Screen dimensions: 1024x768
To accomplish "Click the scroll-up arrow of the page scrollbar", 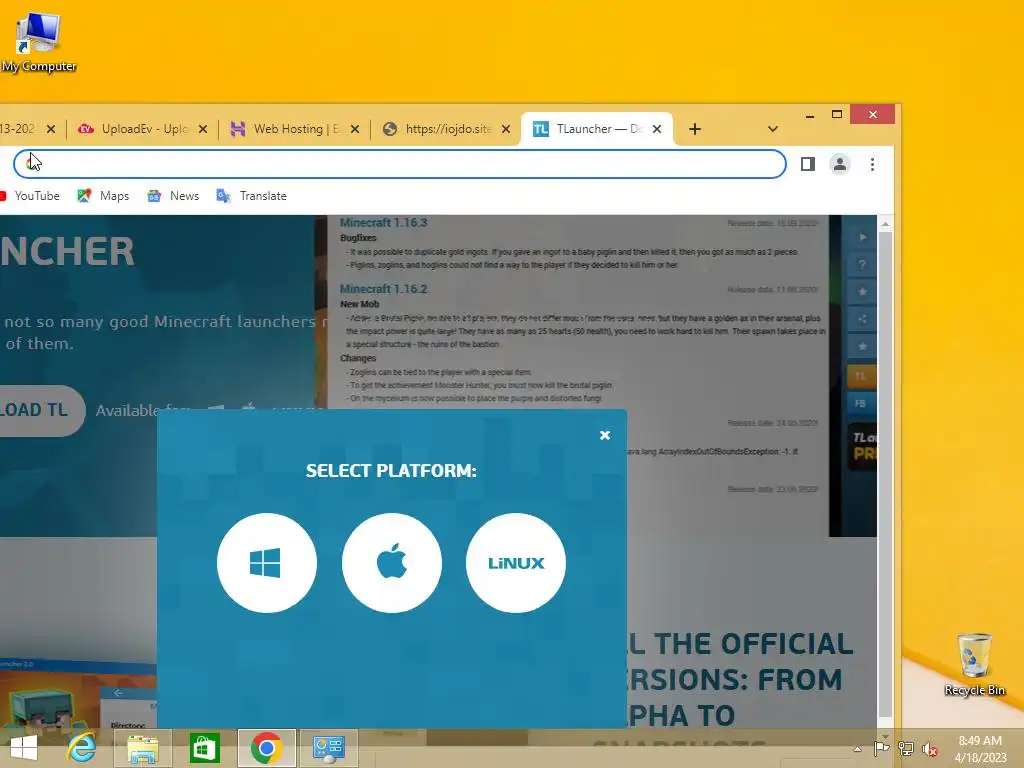I will (886, 224).
